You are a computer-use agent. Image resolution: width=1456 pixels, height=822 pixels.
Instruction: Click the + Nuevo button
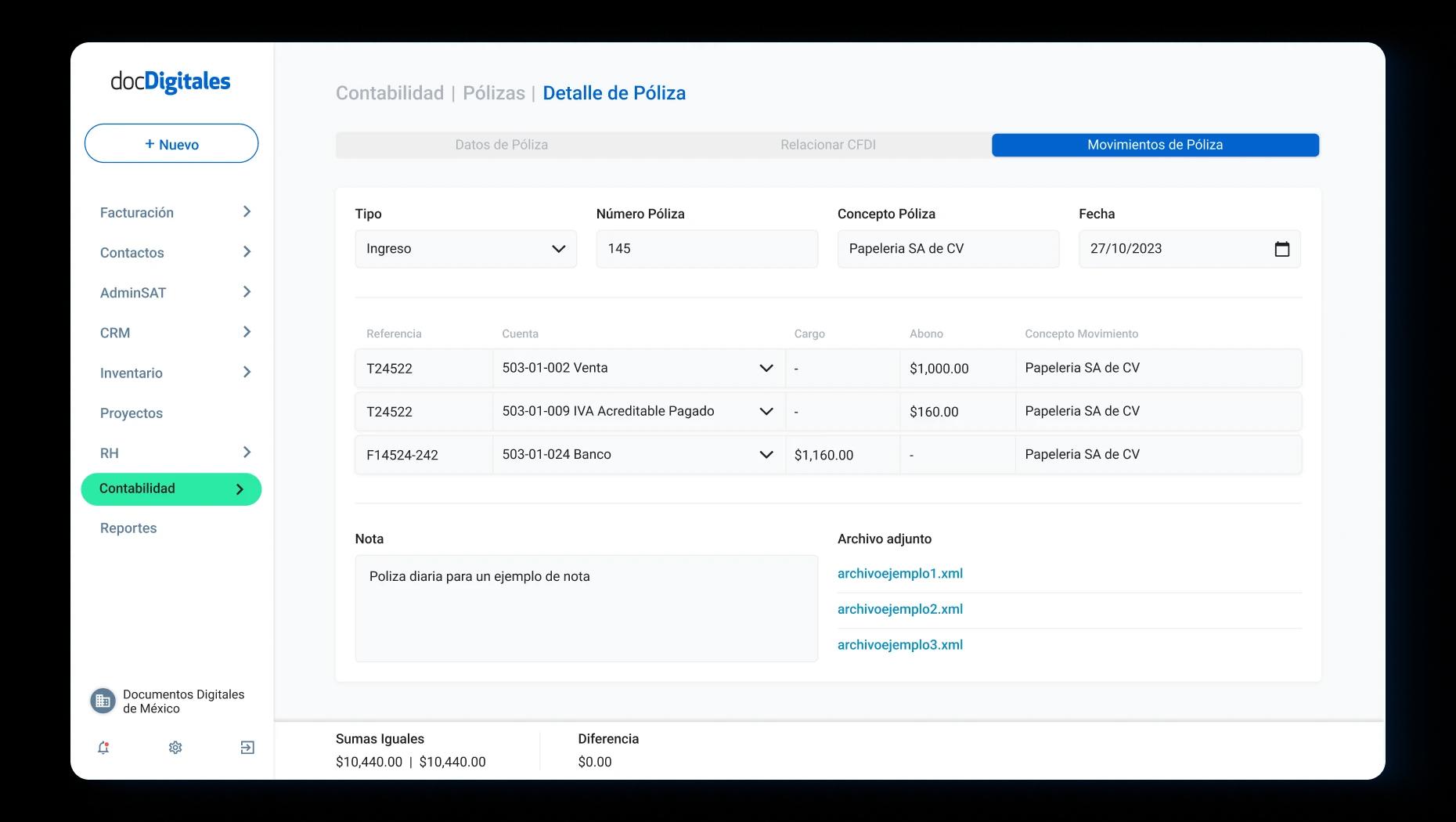tap(171, 144)
